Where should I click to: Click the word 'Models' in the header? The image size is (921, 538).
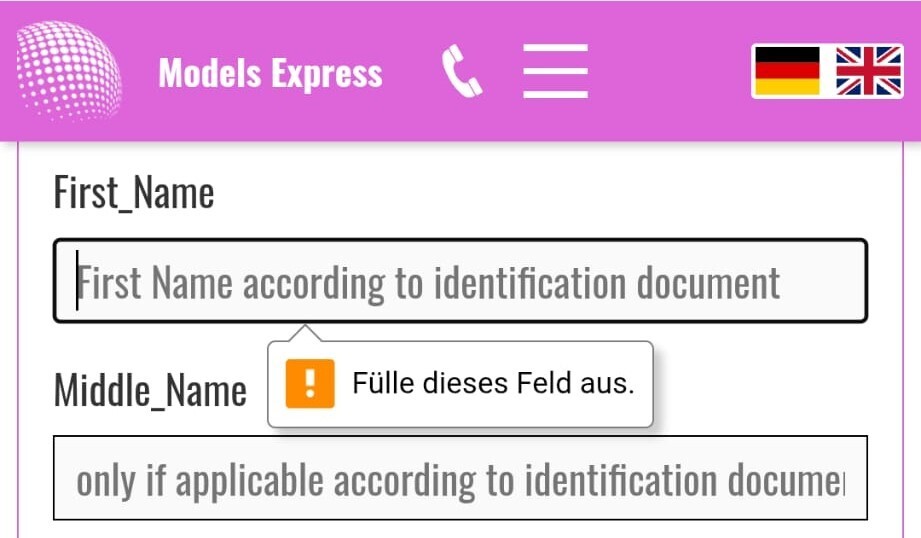coord(207,73)
